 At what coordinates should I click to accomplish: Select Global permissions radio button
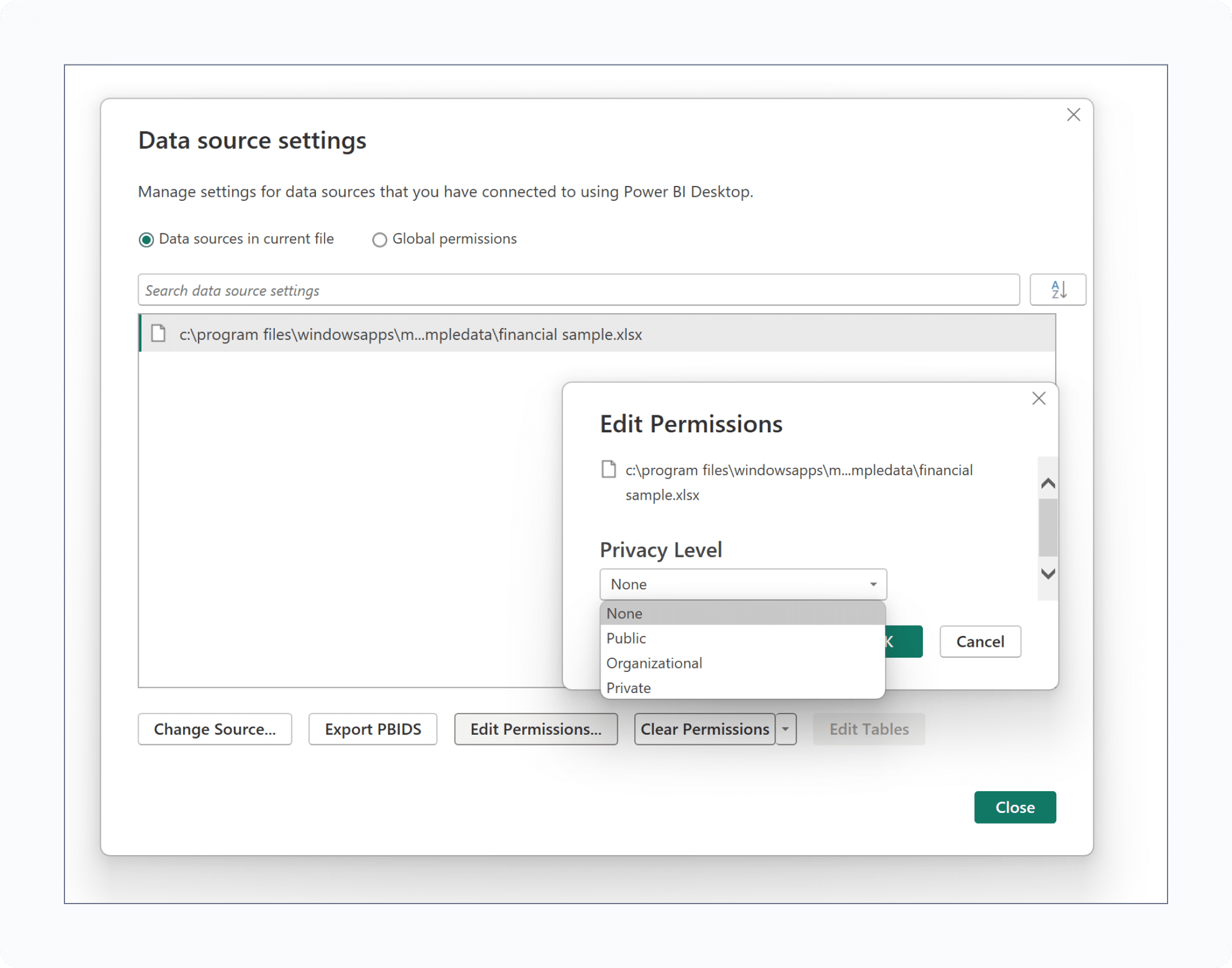(x=379, y=240)
